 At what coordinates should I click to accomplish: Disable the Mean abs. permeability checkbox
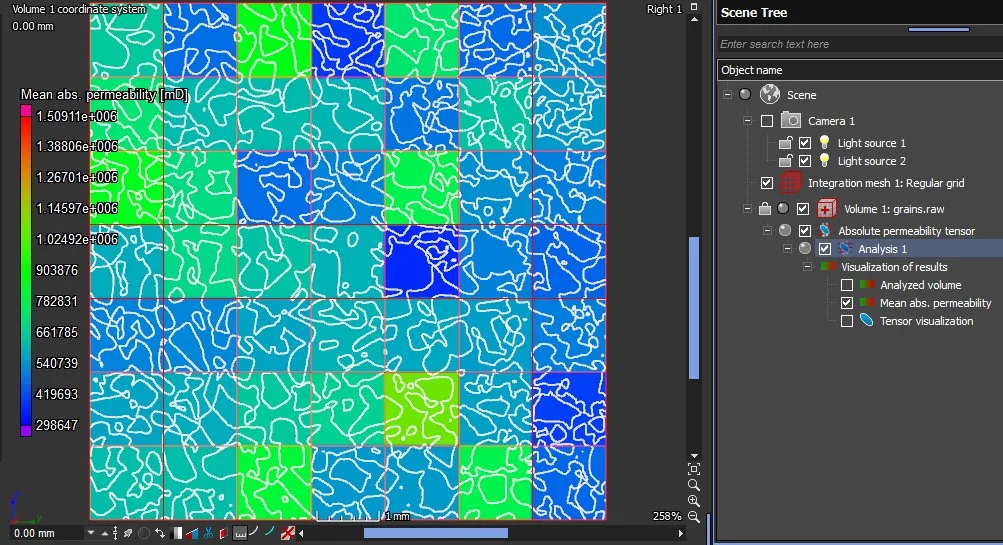point(847,303)
